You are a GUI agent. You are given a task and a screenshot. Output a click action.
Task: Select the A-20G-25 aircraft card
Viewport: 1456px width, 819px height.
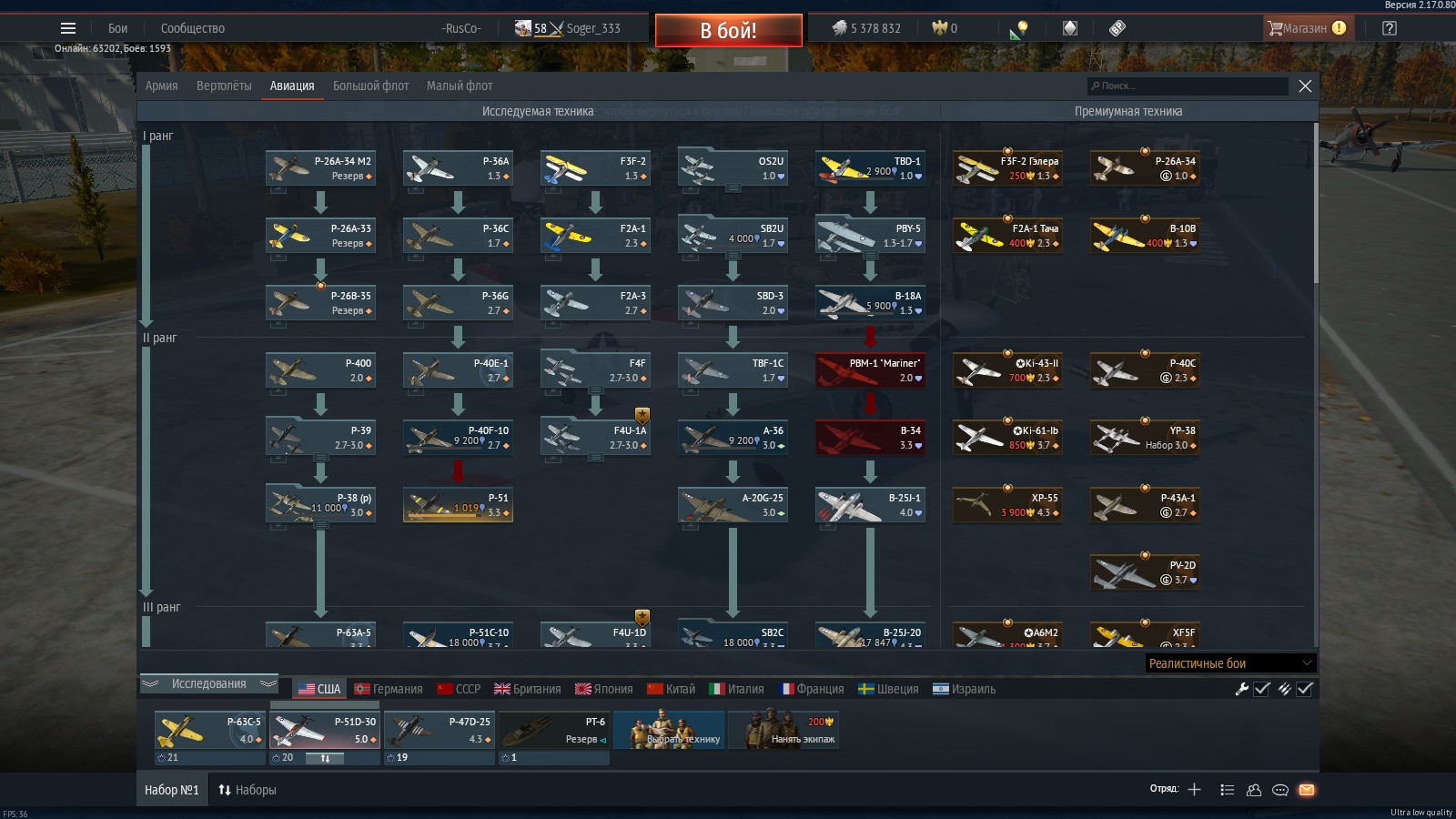(733, 505)
